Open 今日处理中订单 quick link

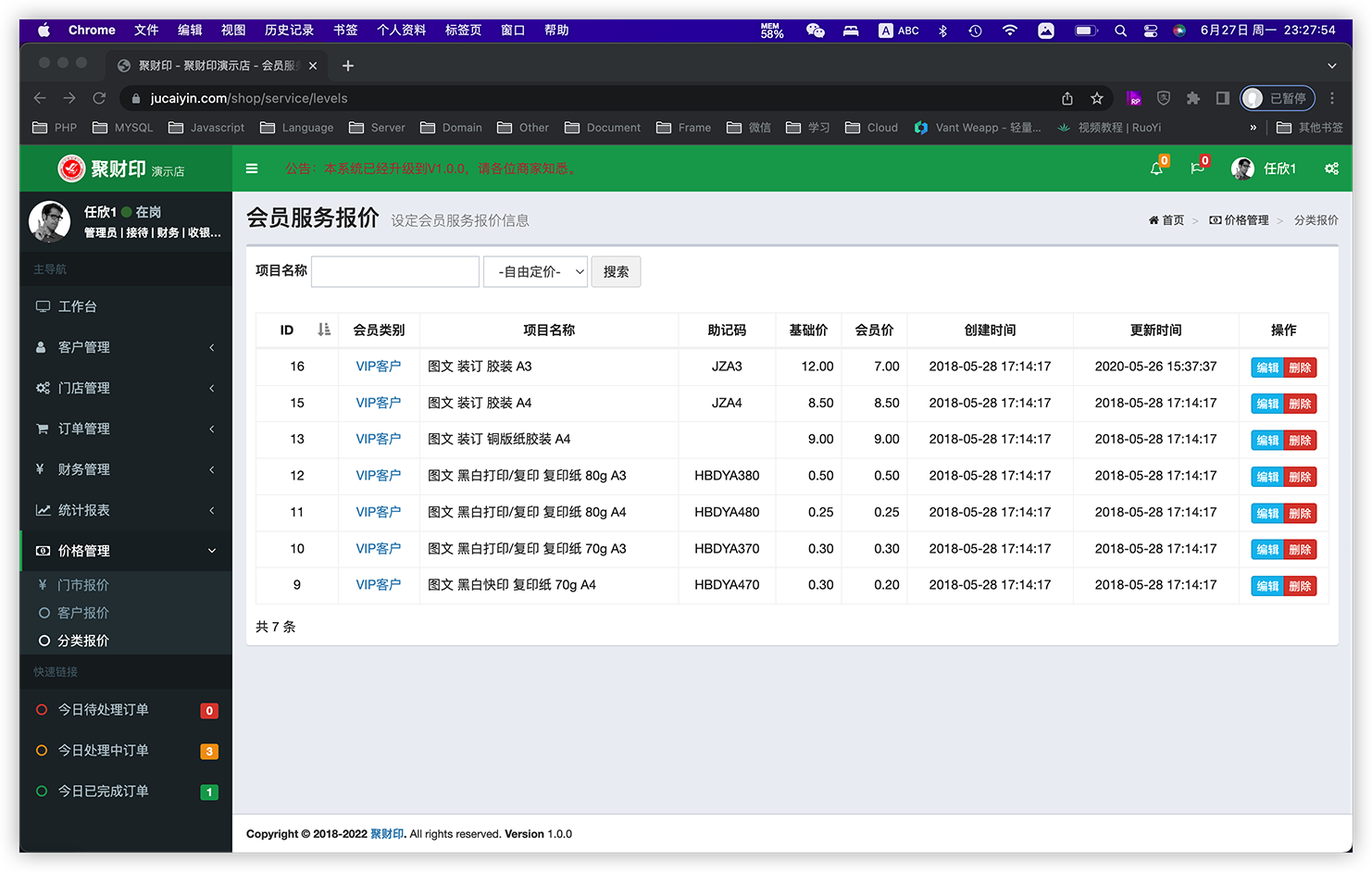(x=126, y=751)
